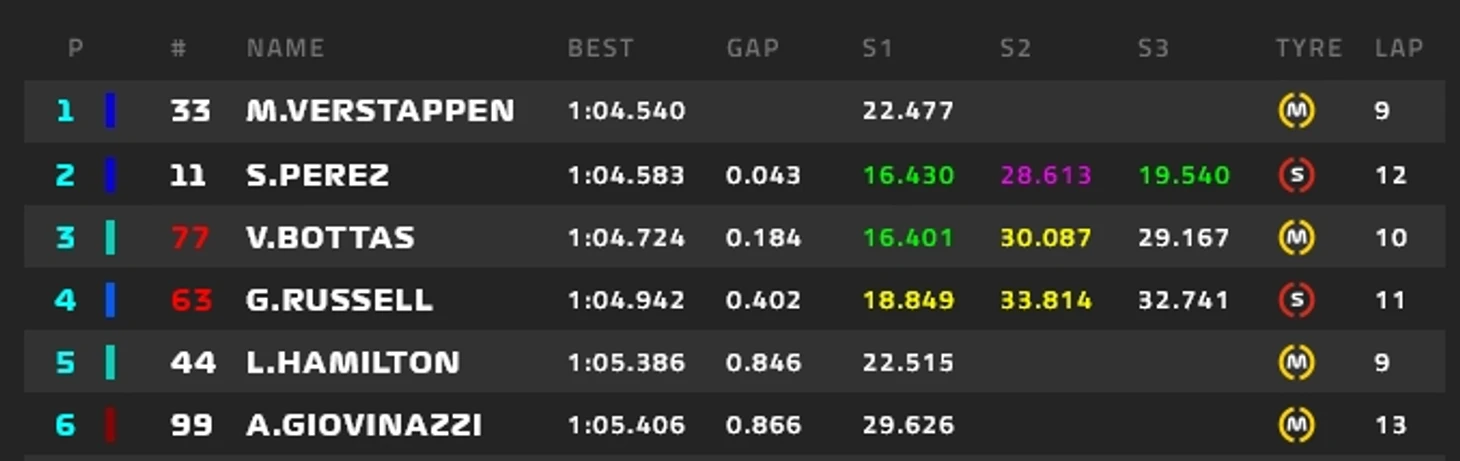This screenshot has width=1460, height=461.
Task: Click Russell's soft tyre icon
Action: 1297,300
